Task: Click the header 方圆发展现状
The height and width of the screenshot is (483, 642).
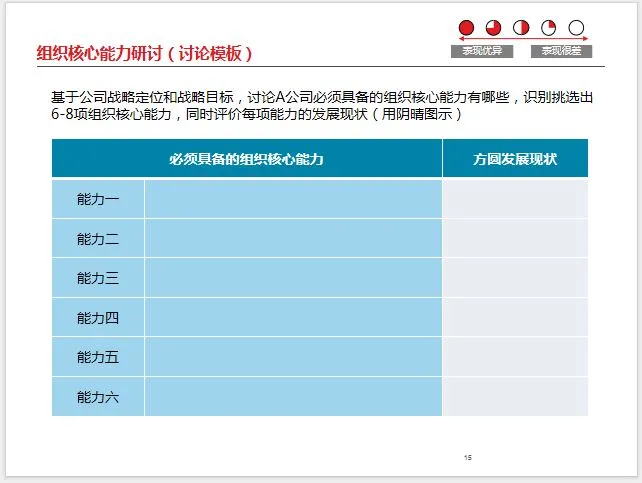Action: click(515, 158)
